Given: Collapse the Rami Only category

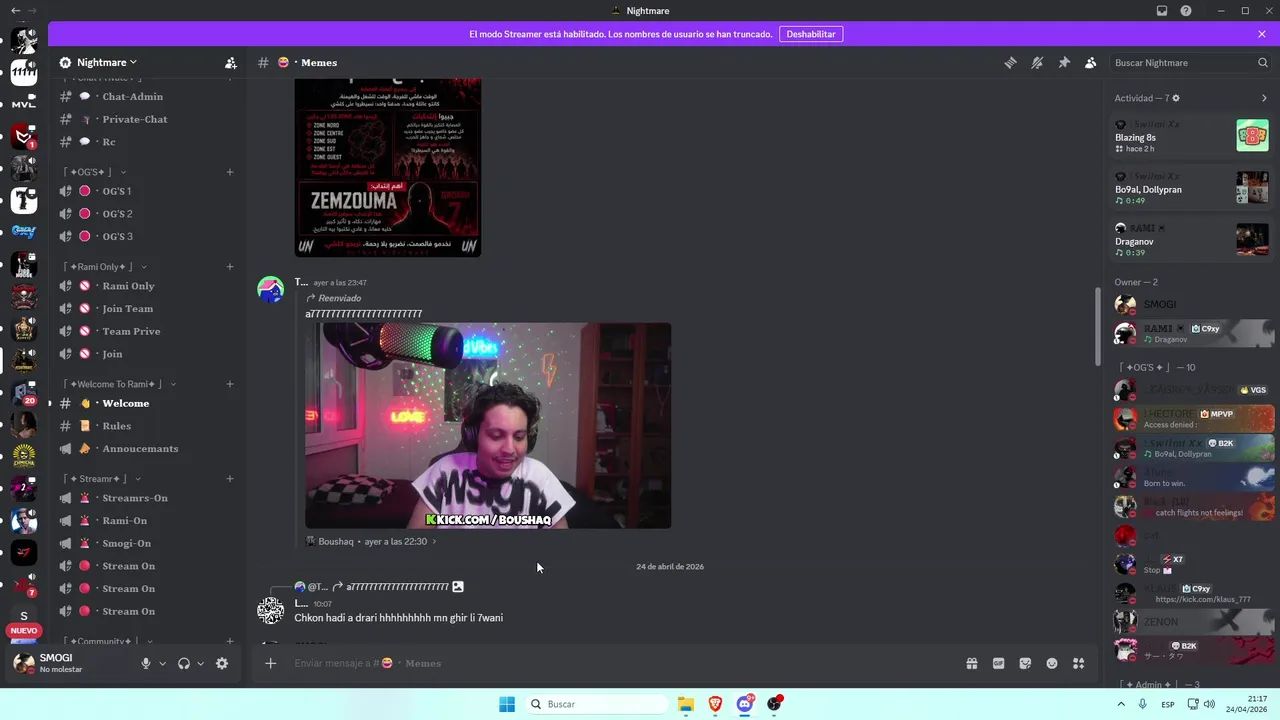Looking at the screenshot, I should [104, 267].
